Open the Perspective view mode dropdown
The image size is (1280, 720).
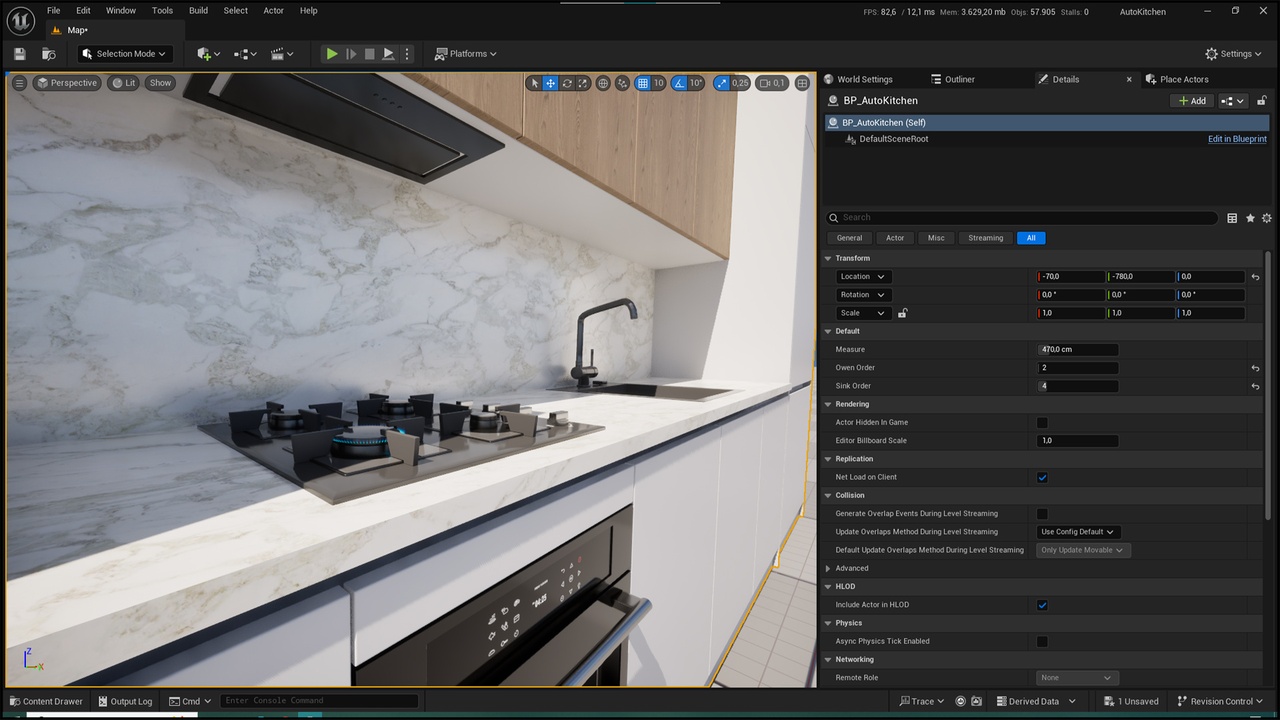pyautogui.click(x=67, y=83)
